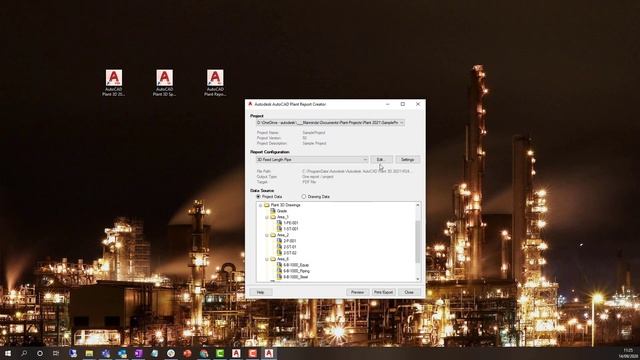Click the drawing icon beside 6-B-1000_Equip
The image size is (640, 360).
tap(280, 265)
